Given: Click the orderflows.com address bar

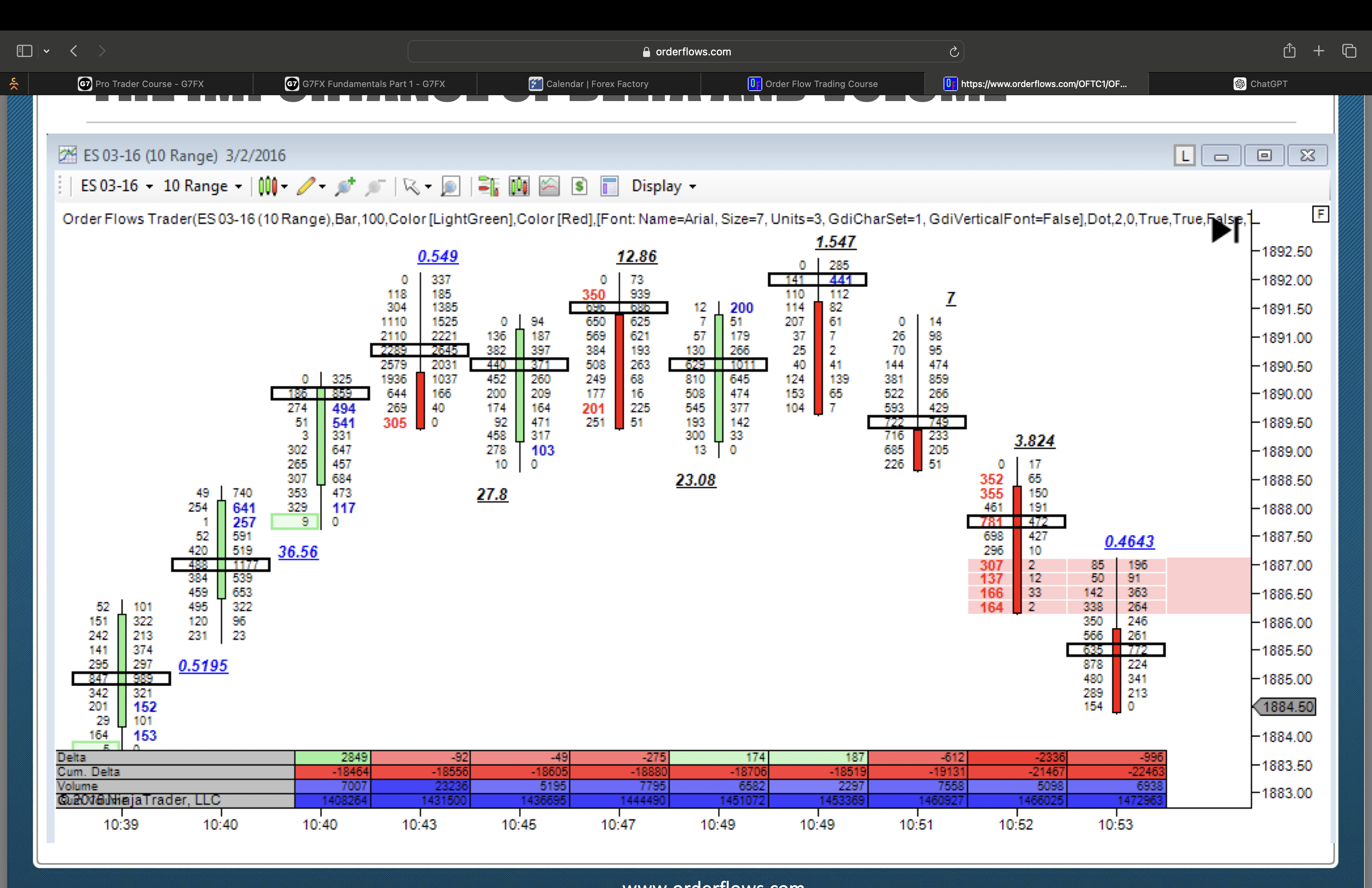Looking at the screenshot, I should pos(686,51).
